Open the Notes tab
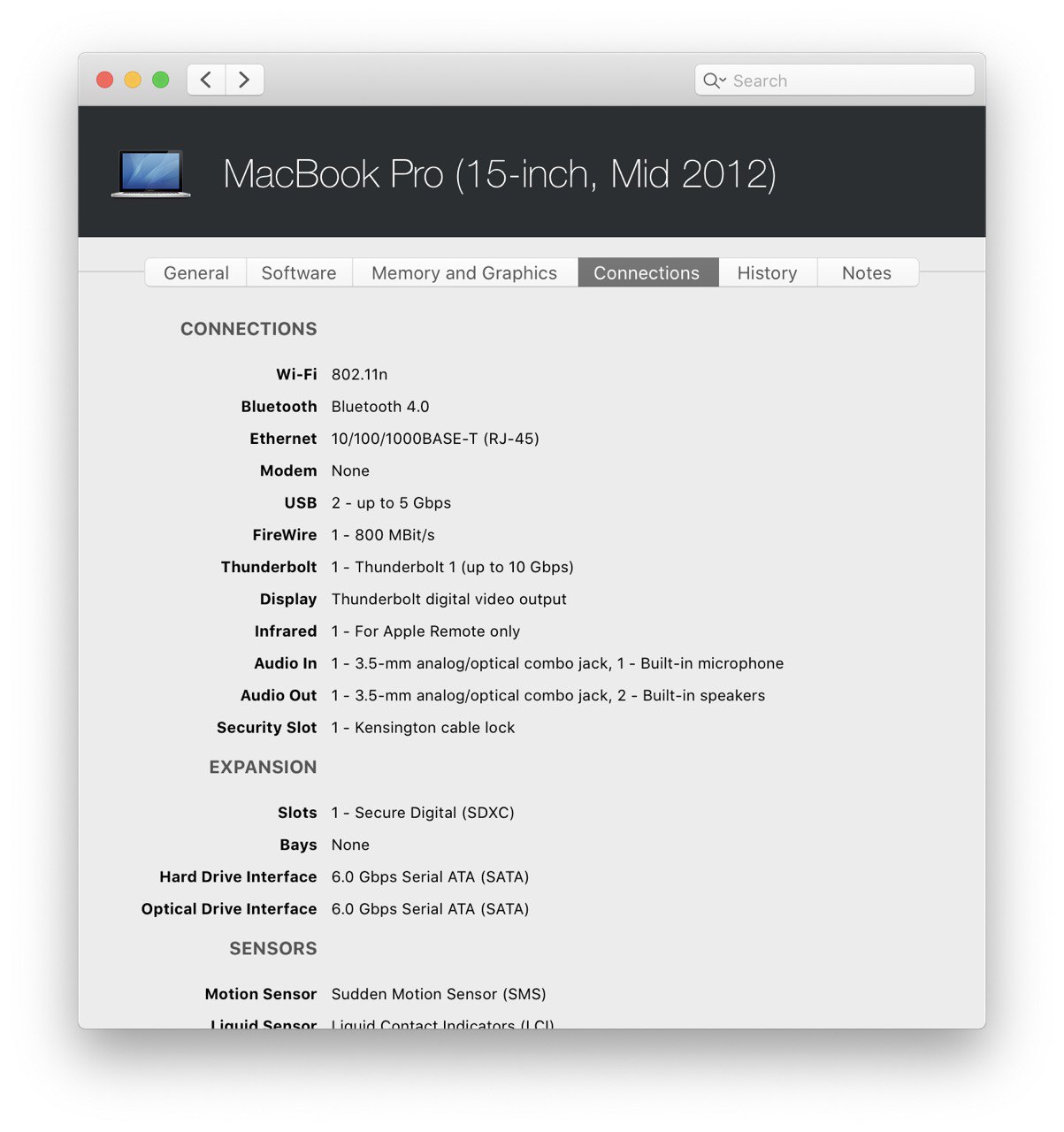This screenshot has height=1132, width=1064. tap(867, 273)
